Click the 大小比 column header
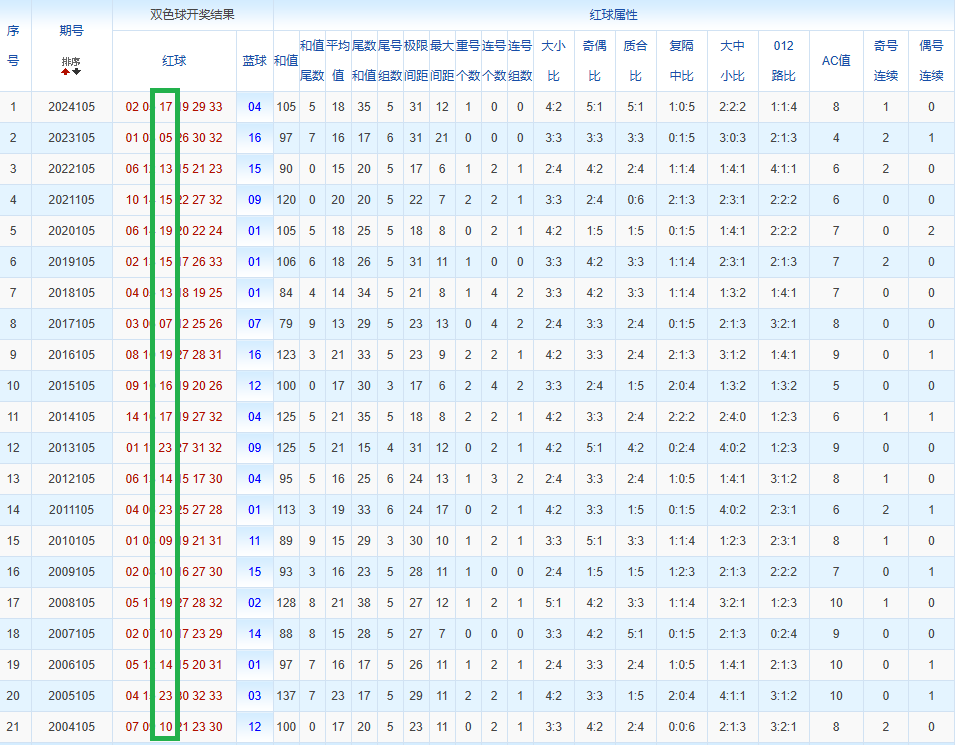The width and height of the screenshot is (955, 745). click(x=554, y=60)
